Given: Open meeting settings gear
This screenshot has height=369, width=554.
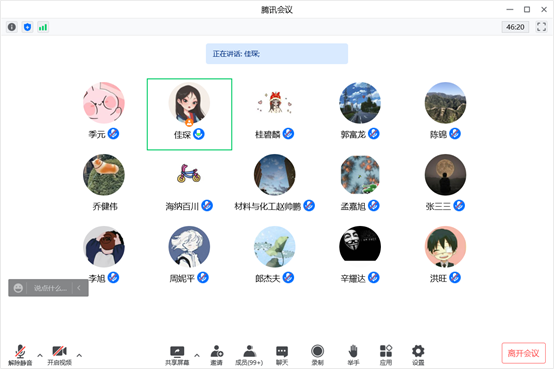Looking at the screenshot, I should pyautogui.click(x=418, y=356).
